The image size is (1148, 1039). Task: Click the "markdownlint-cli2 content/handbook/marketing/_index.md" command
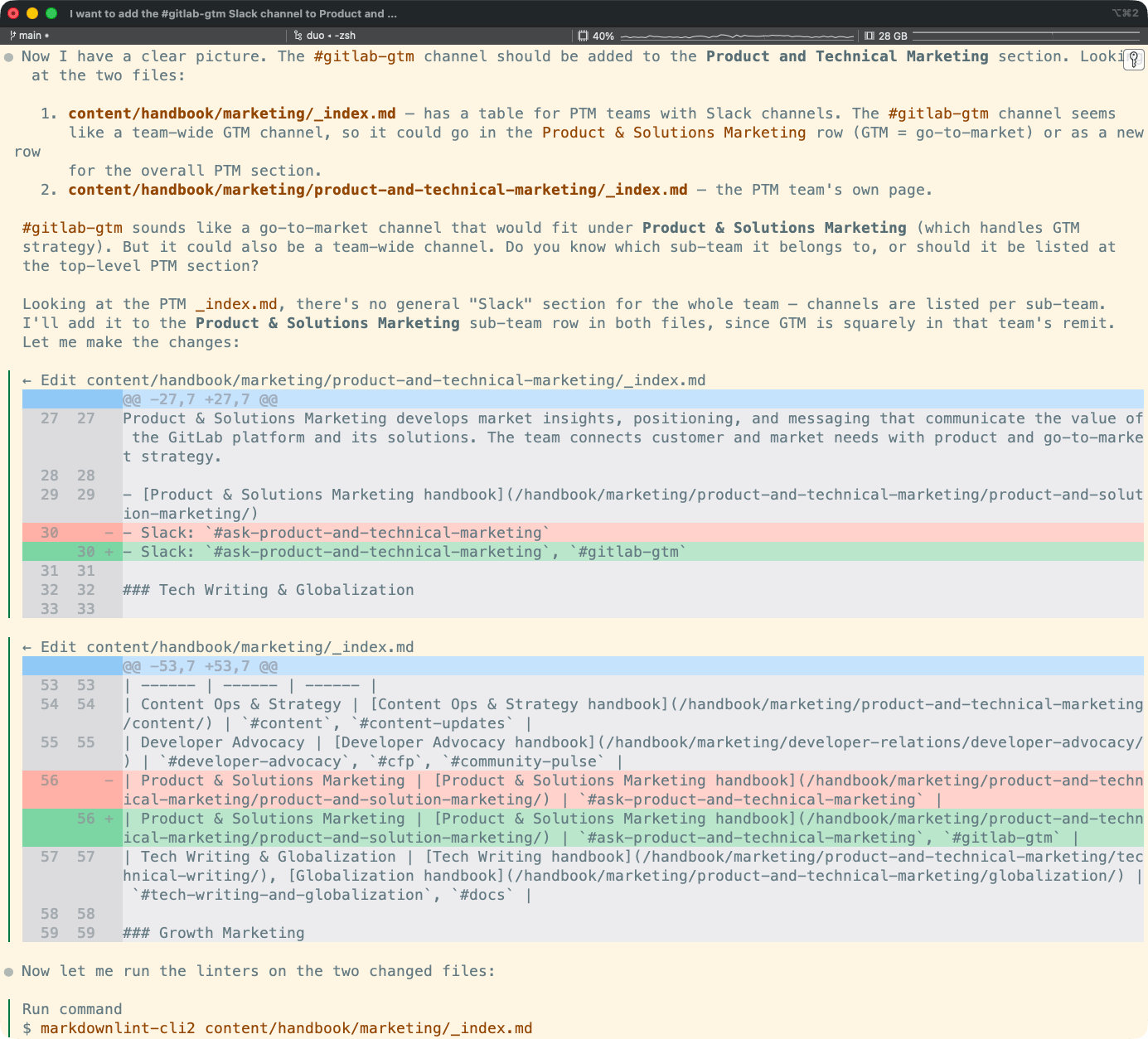[x=286, y=1028]
